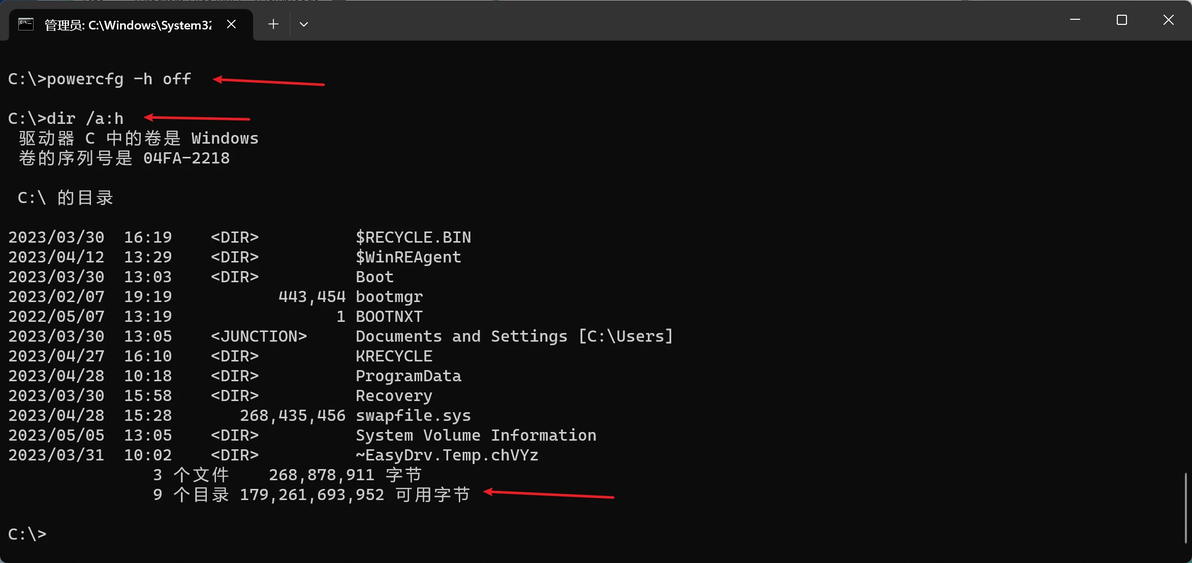Click the BOOTNXT file entry
The image size is (1192, 563).
pyautogui.click(x=389, y=317)
